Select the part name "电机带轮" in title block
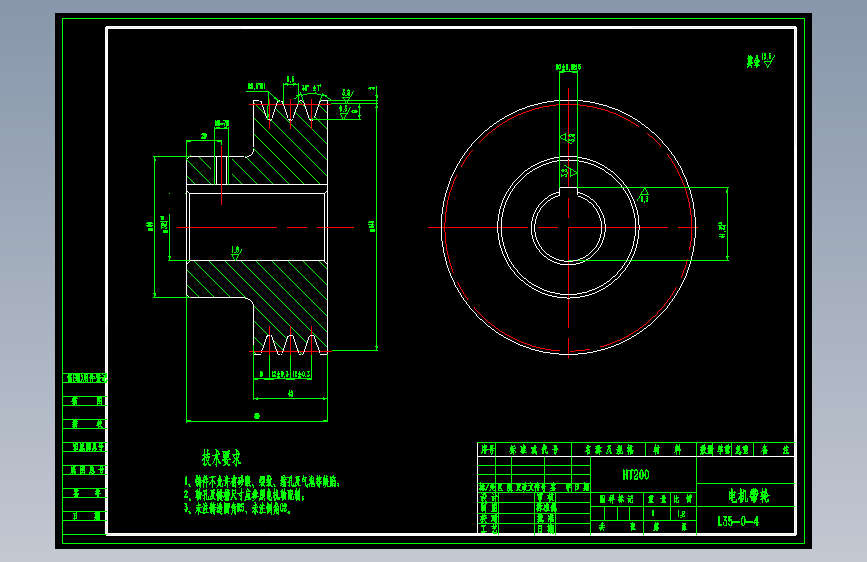Image resolution: width=867 pixels, height=562 pixels. (748, 496)
